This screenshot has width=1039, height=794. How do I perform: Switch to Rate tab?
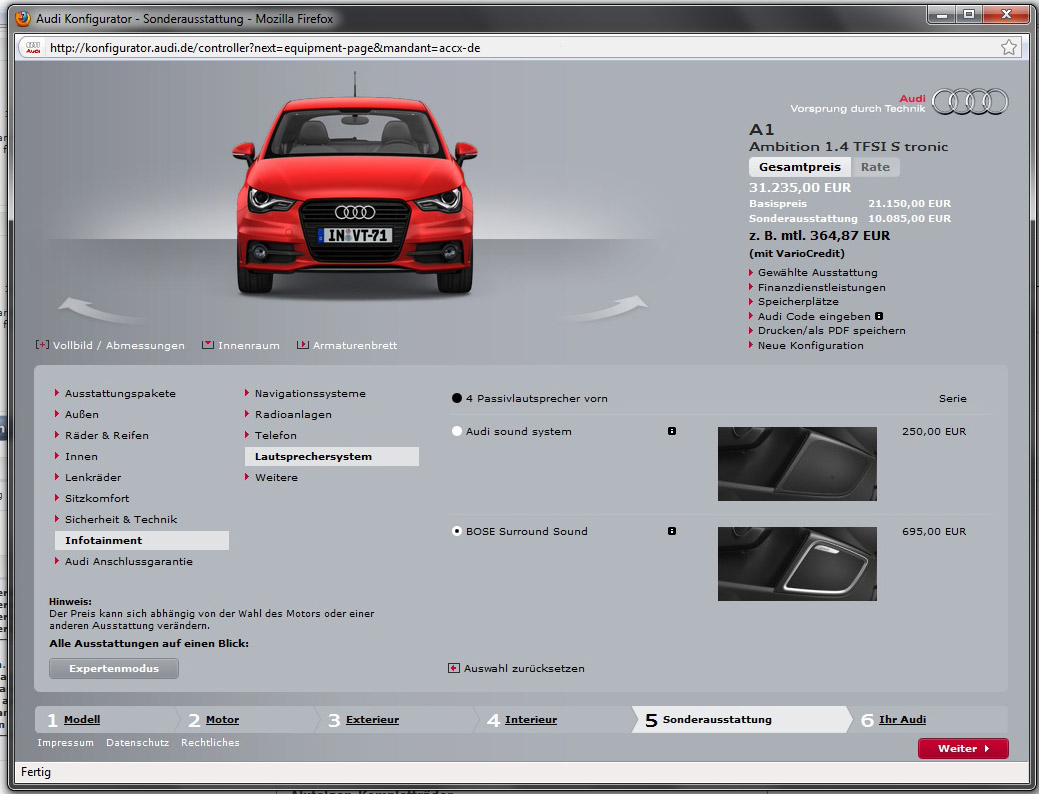coord(875,167)
